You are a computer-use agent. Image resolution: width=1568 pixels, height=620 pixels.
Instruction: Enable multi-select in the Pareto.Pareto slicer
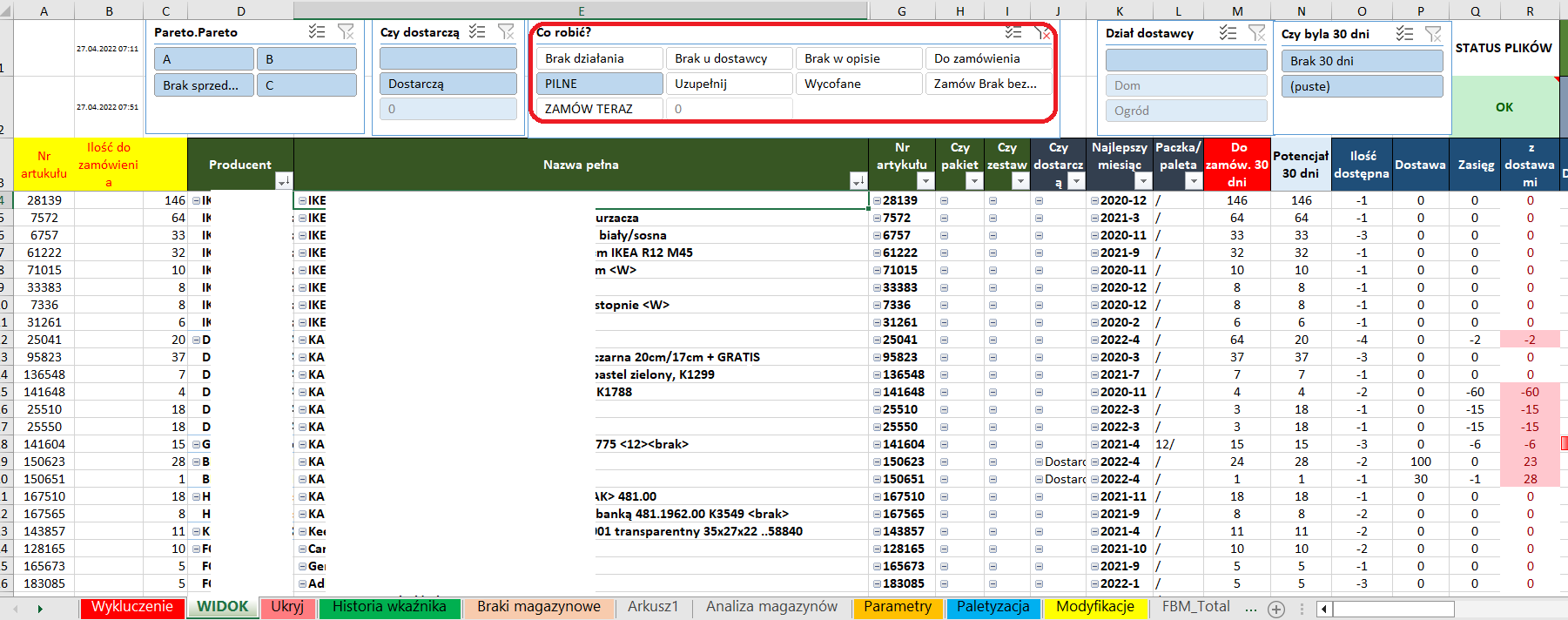pos(317,32)
